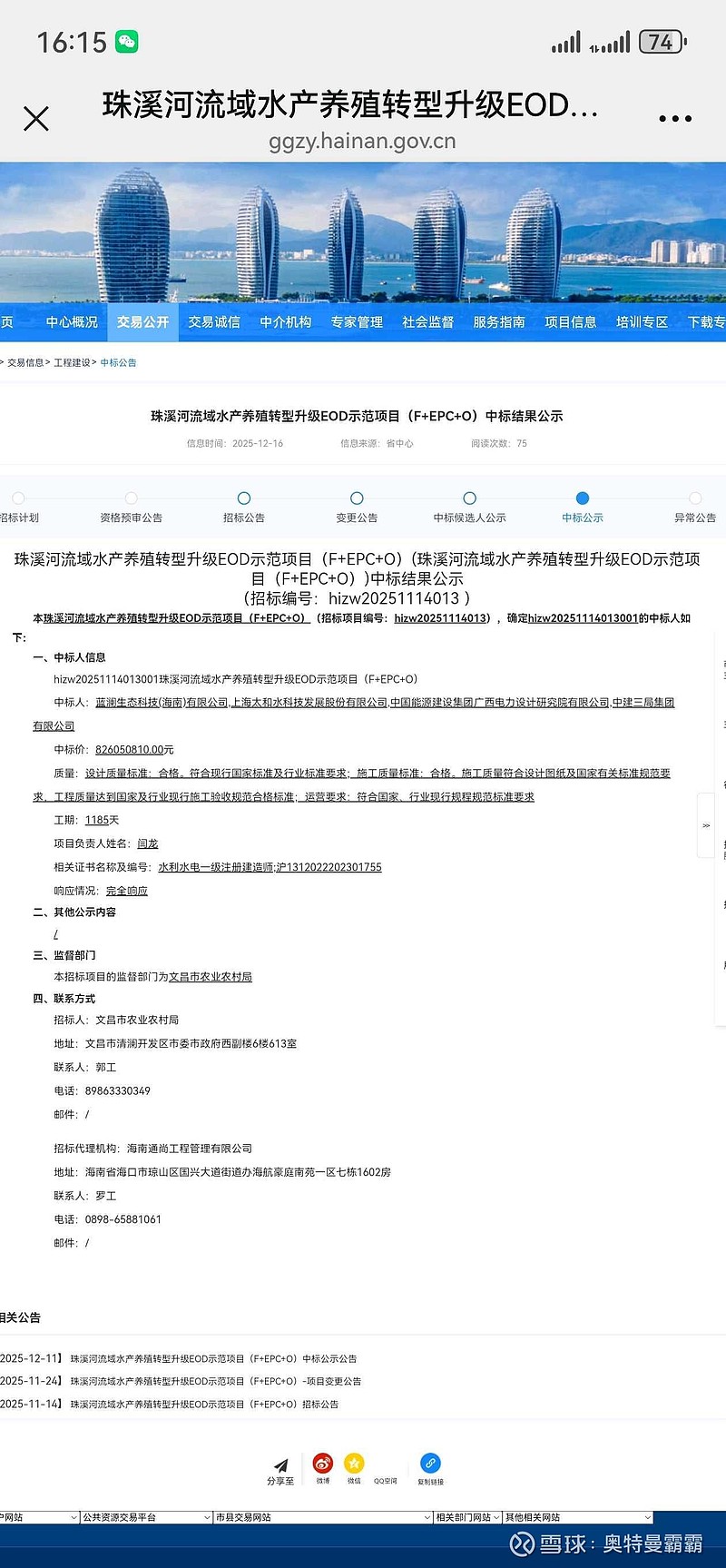The width and height of the screenshot is (726, 1568).
Task: Click the tenderer phone 89863330349
Action: pos(118,1090)
